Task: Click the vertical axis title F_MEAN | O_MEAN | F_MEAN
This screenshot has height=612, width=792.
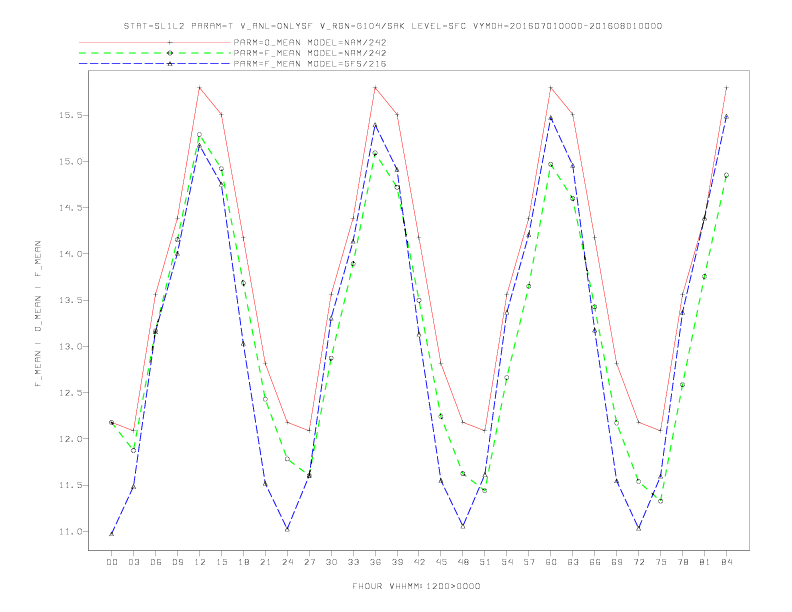Action: coord(38,314)
